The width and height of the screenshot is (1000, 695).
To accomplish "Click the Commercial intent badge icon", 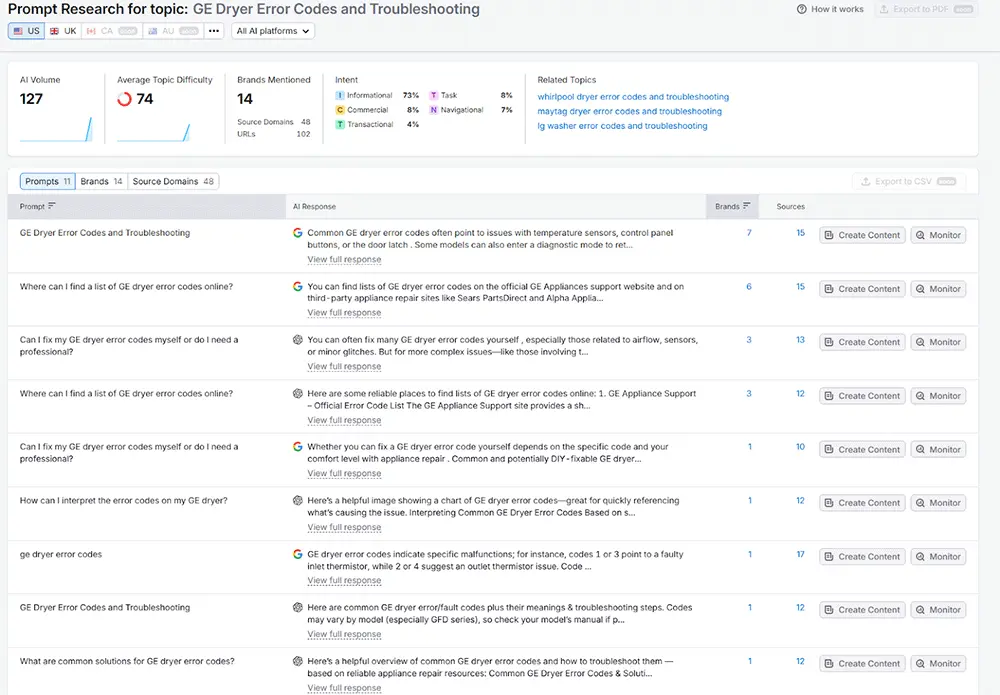I will pos(340,110).
